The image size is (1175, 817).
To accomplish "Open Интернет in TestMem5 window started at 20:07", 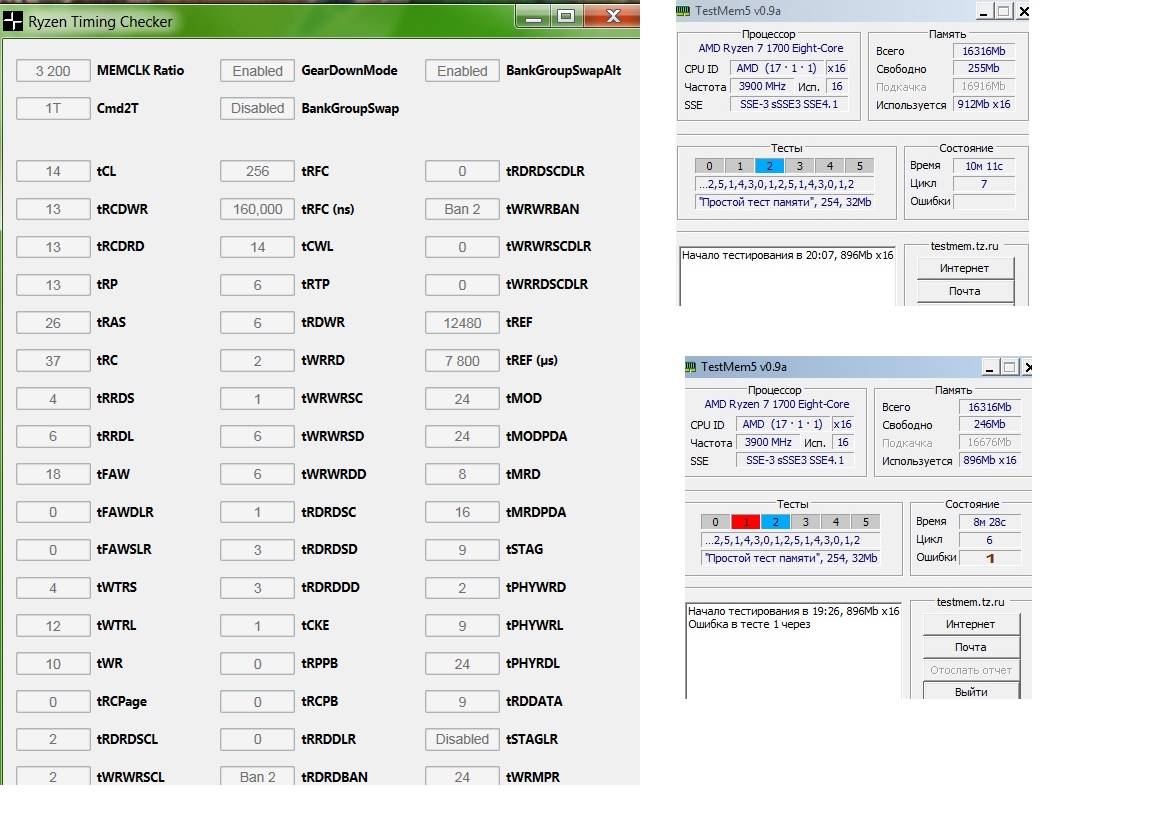I will (x=964, y=268).
